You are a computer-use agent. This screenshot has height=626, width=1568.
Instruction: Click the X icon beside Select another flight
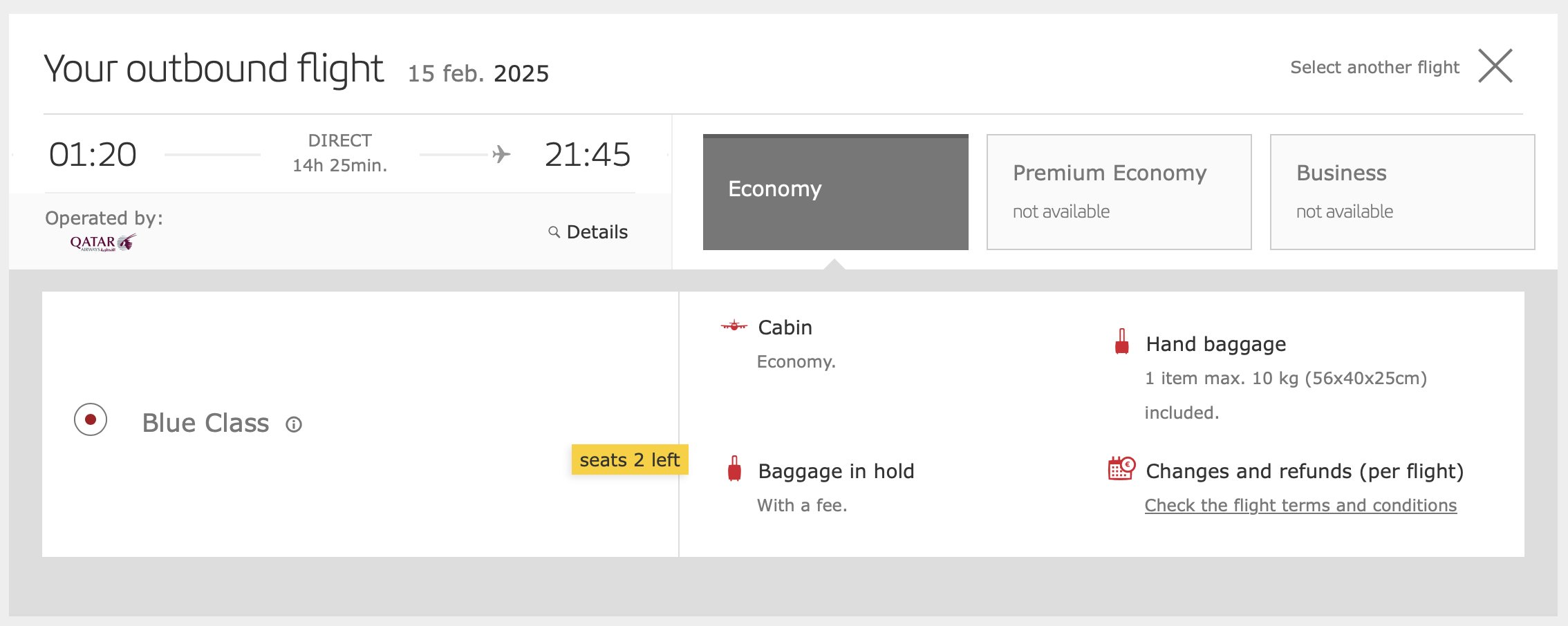pyautogui.click(x=1495, y=66)
